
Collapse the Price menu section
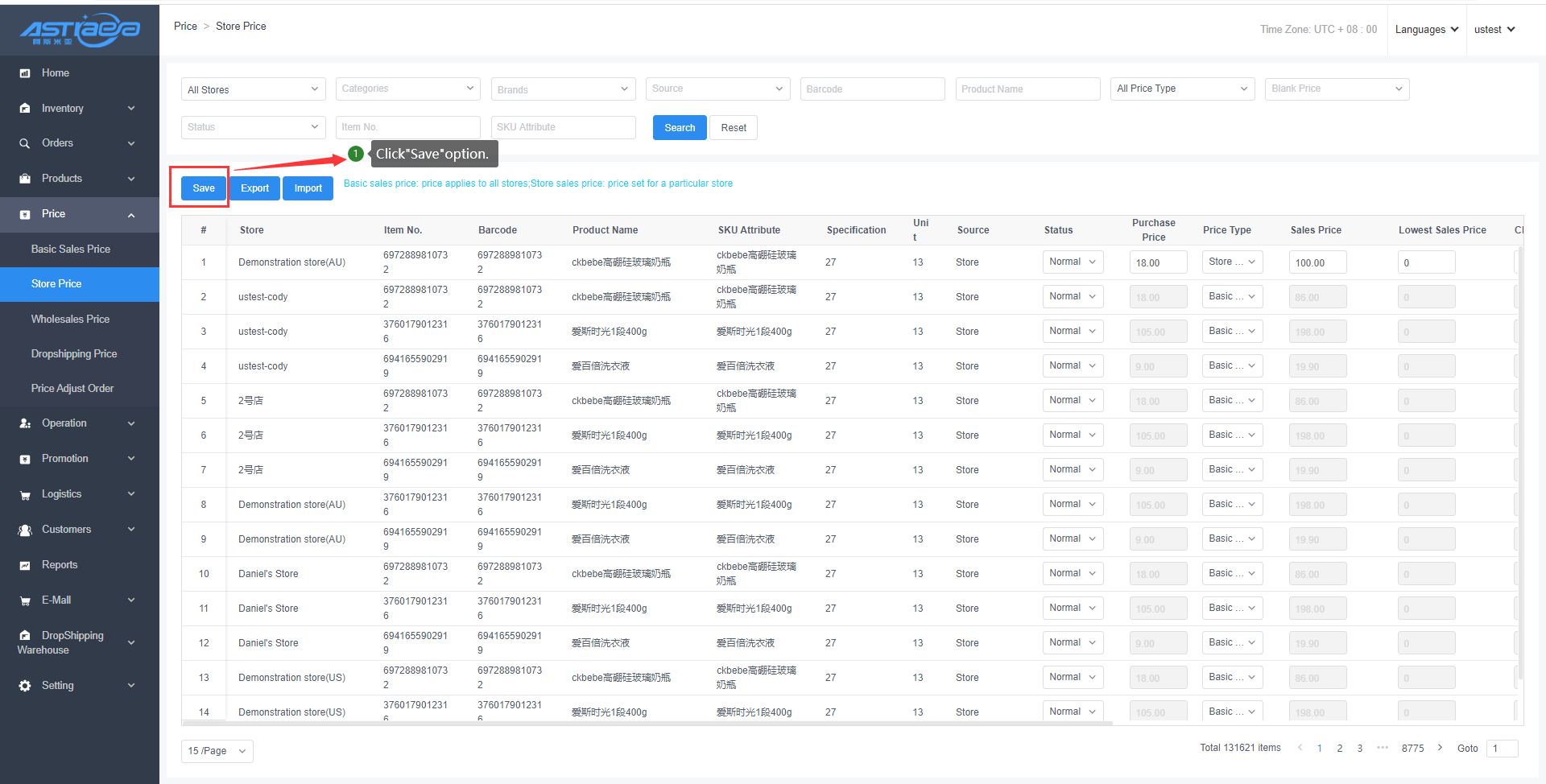click(x=131, y=215)
